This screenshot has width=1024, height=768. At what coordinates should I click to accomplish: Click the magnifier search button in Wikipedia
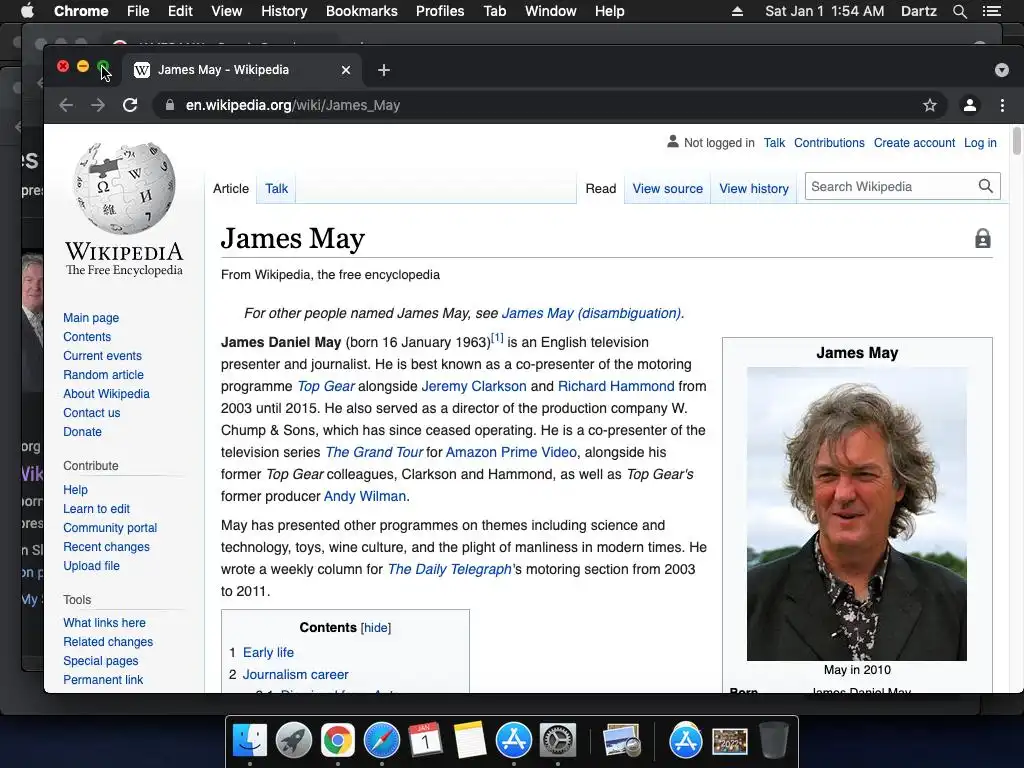[x=985, y=187]
